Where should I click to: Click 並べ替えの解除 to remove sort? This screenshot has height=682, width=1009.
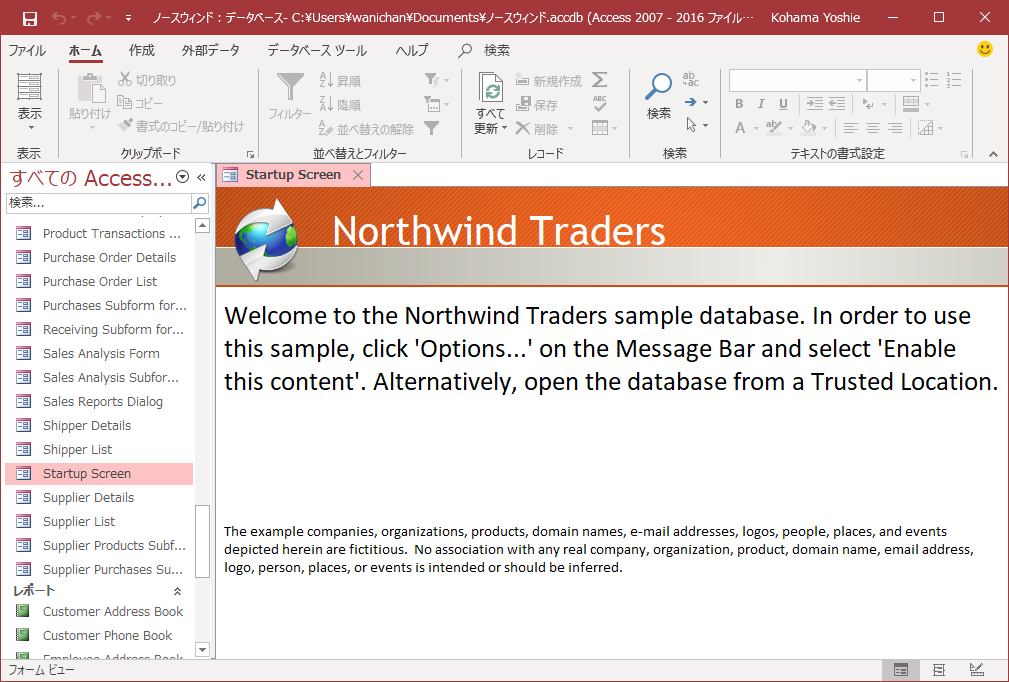[x=366, y=129]
